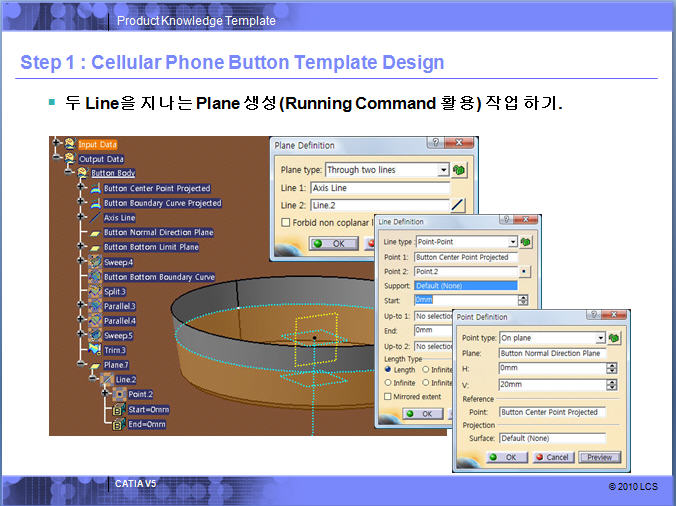Click the green icon beside Point type dropdown
The width and height of the screenshot is (676, 506).
(x=615, y=338)
